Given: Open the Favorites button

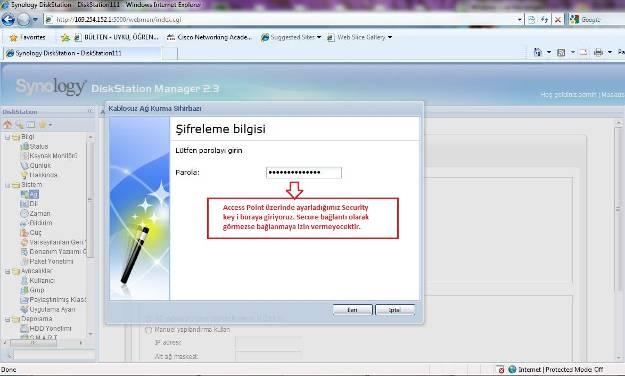Looking at the screenshot, I should (x=27, y=37).
